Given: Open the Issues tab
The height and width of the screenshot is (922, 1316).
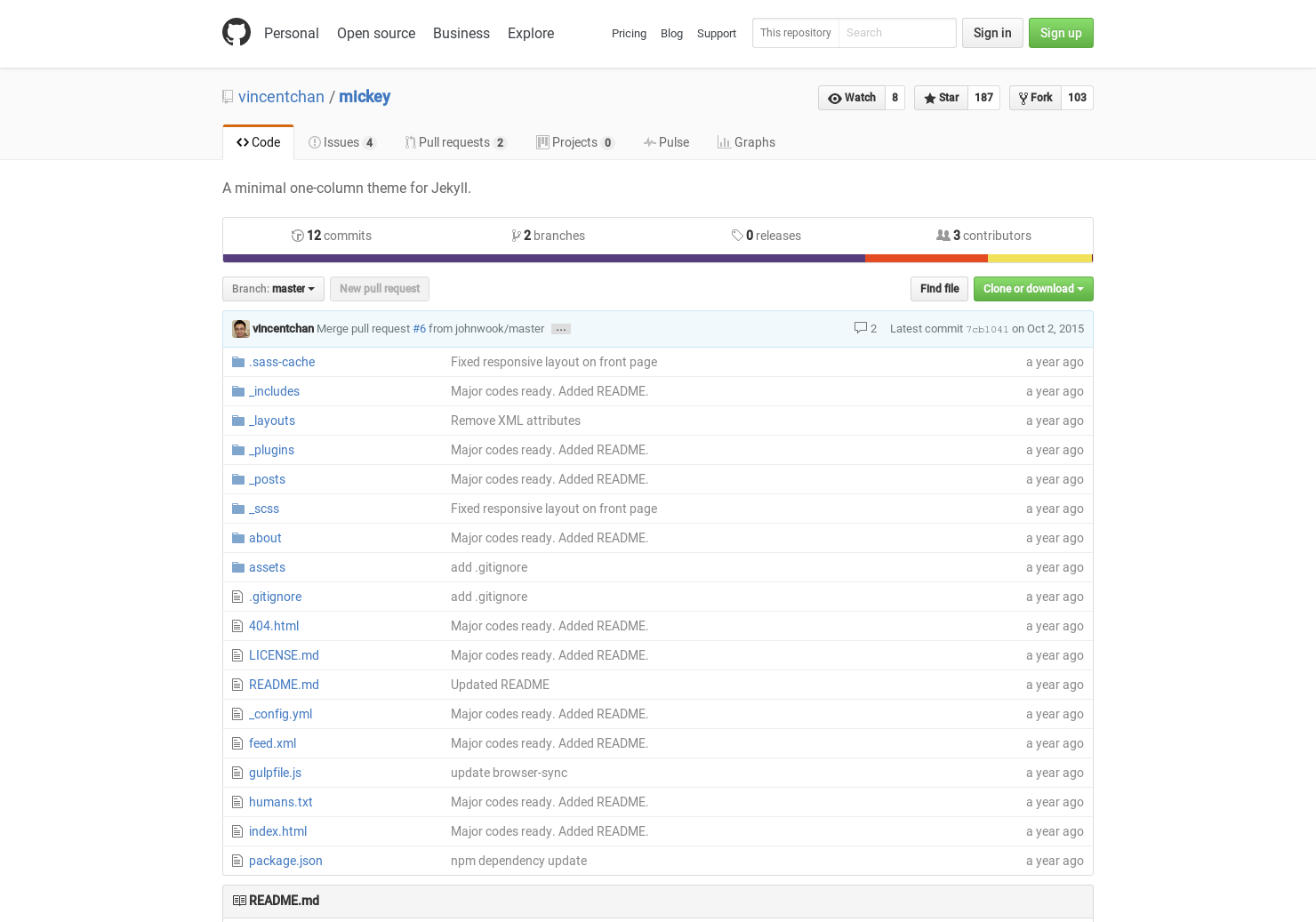Looking at the screenshot, I should pyautogui.click(x=342, y=142).
